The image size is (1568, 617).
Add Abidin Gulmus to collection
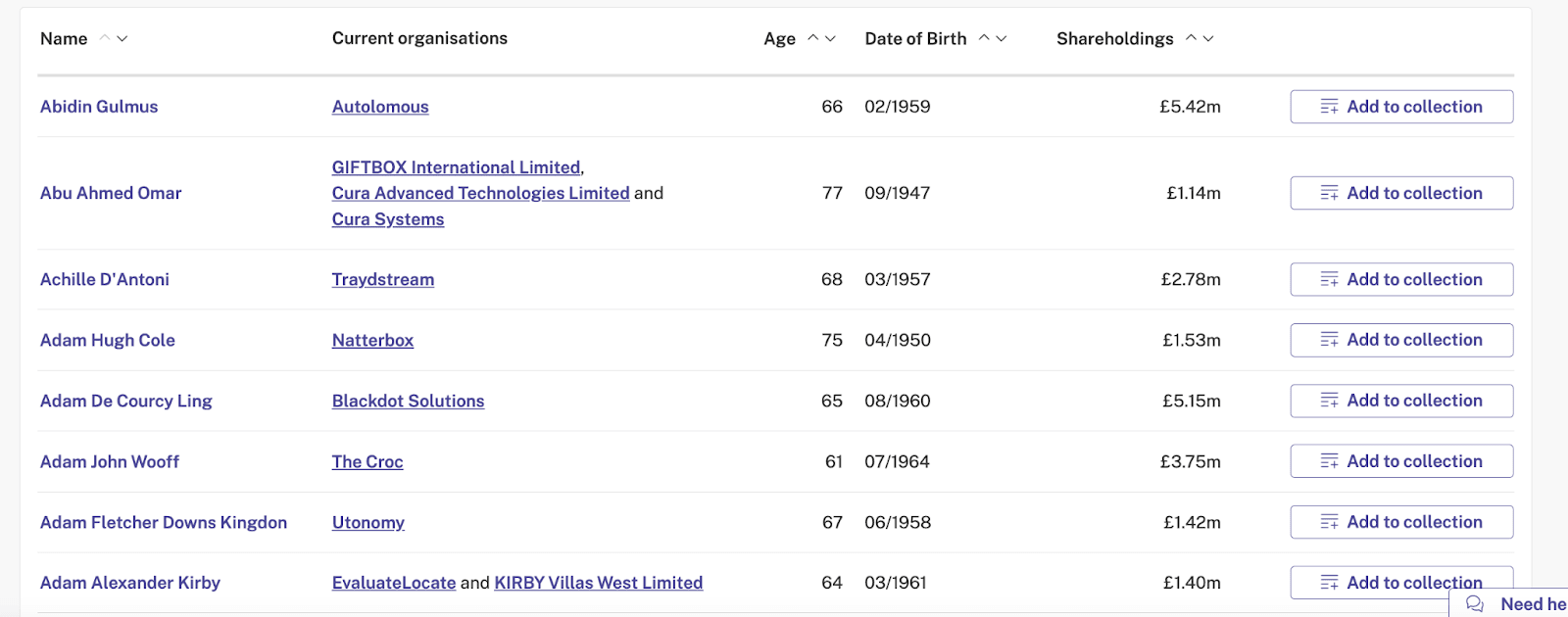pyautogui.click(x=1401, y=107)
